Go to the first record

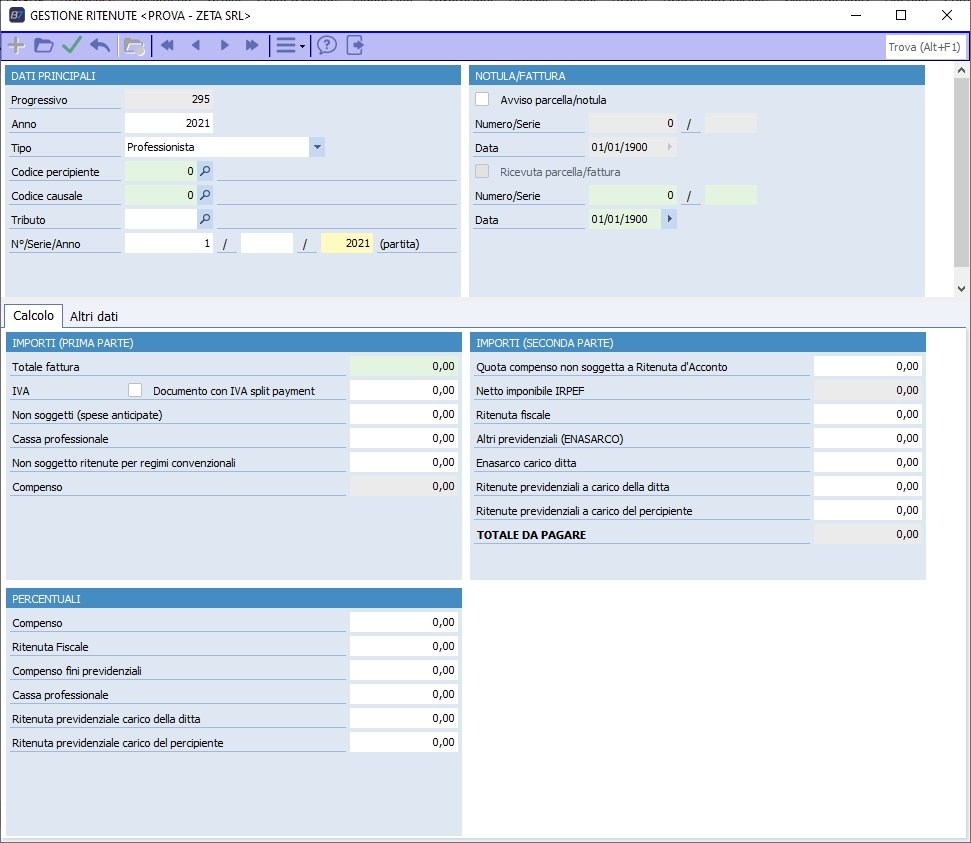tap(167, 45)
